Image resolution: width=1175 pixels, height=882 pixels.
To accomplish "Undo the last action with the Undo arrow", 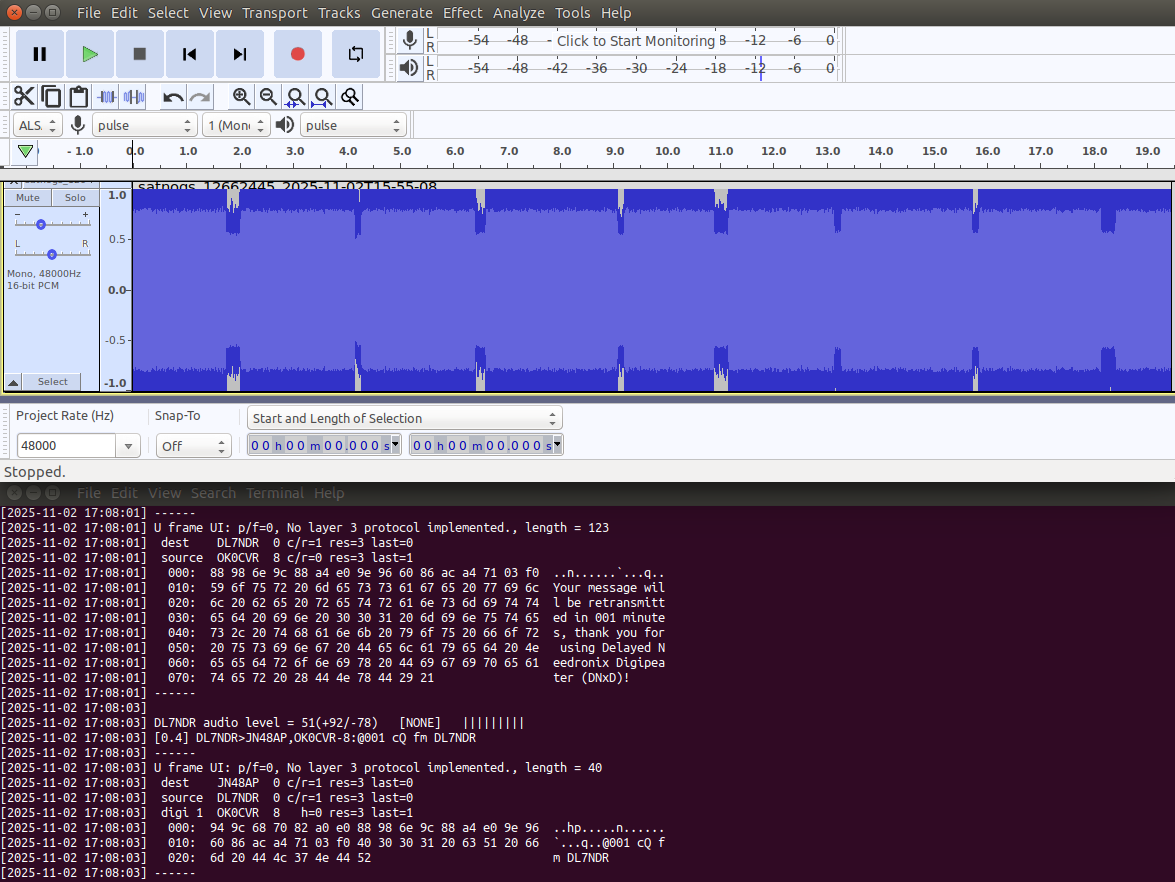I will (x=174, y=97).
